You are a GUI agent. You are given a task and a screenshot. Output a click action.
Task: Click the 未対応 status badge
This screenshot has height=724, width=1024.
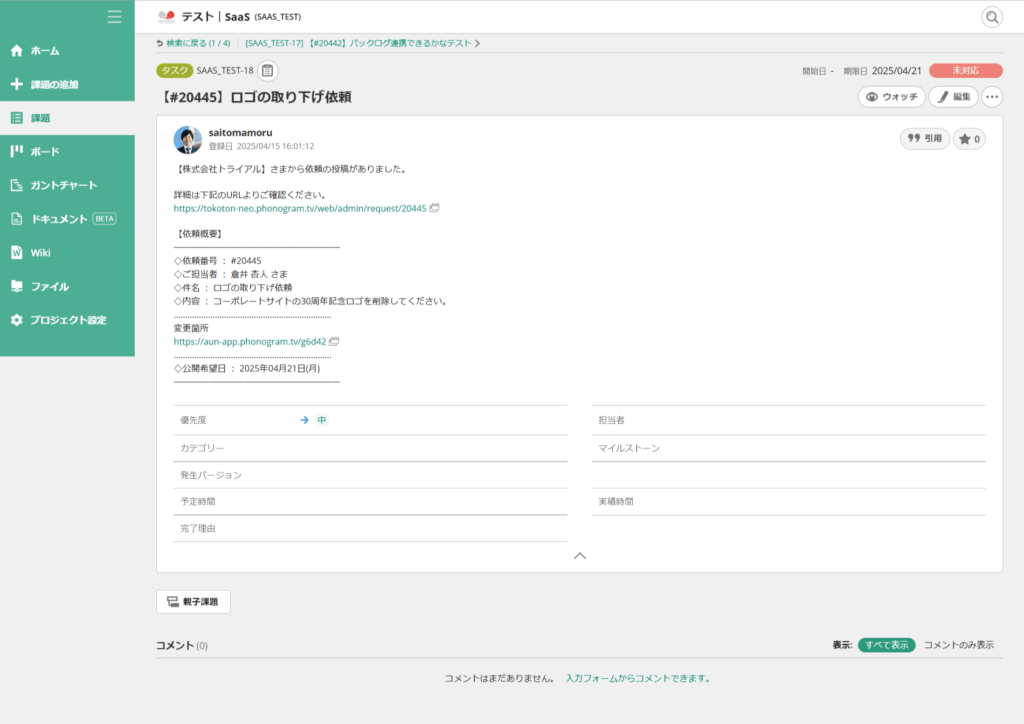pyautogui.click(x=965, y=71)
